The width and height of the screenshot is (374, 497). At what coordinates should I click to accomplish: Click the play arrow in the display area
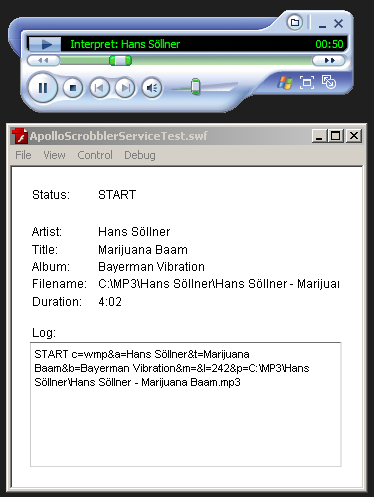coord(45,44)
